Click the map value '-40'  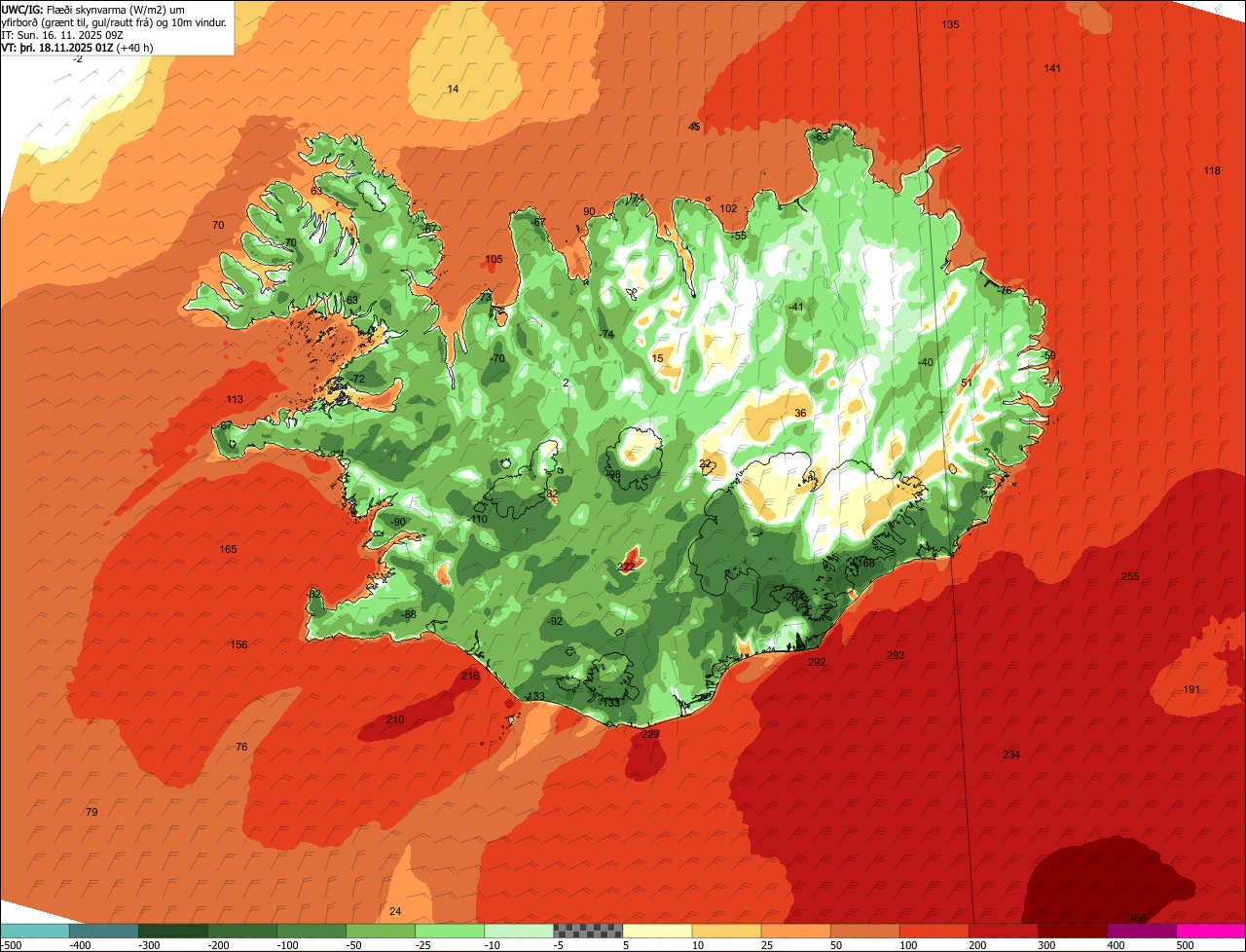click(925, 363)
